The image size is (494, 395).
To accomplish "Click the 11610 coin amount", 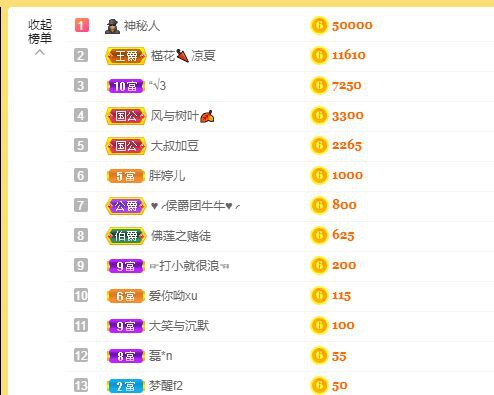I will coord(349,55).
